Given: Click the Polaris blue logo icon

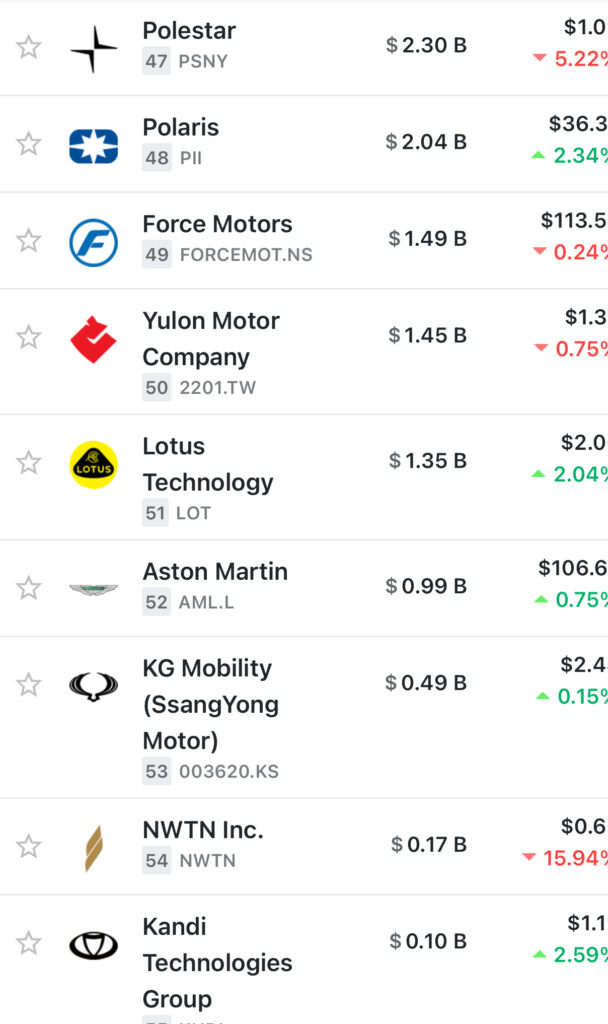Looking at the screenshot, I should point(93,145).
